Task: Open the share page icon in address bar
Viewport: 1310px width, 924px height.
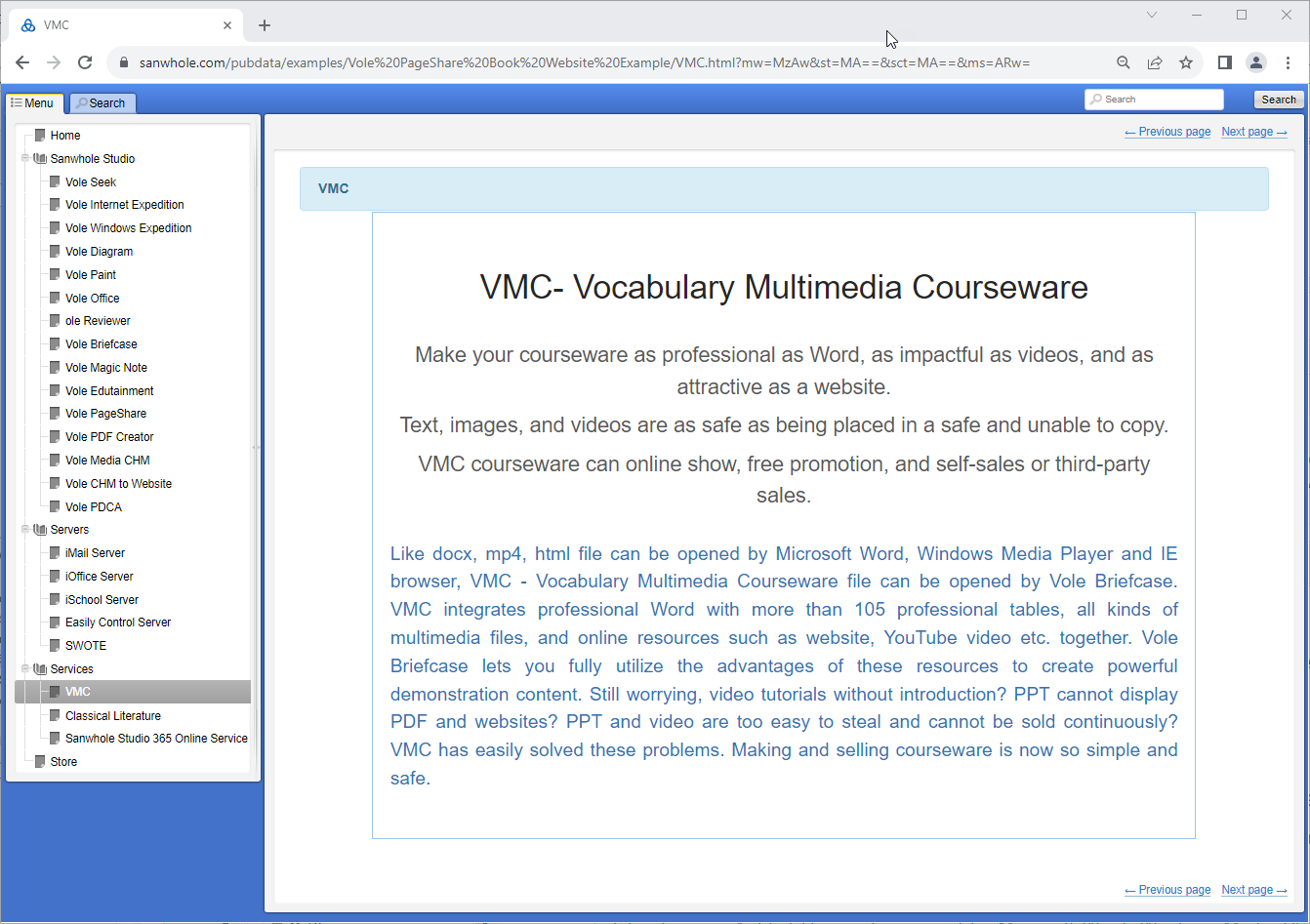Action: coord(1155,62)
